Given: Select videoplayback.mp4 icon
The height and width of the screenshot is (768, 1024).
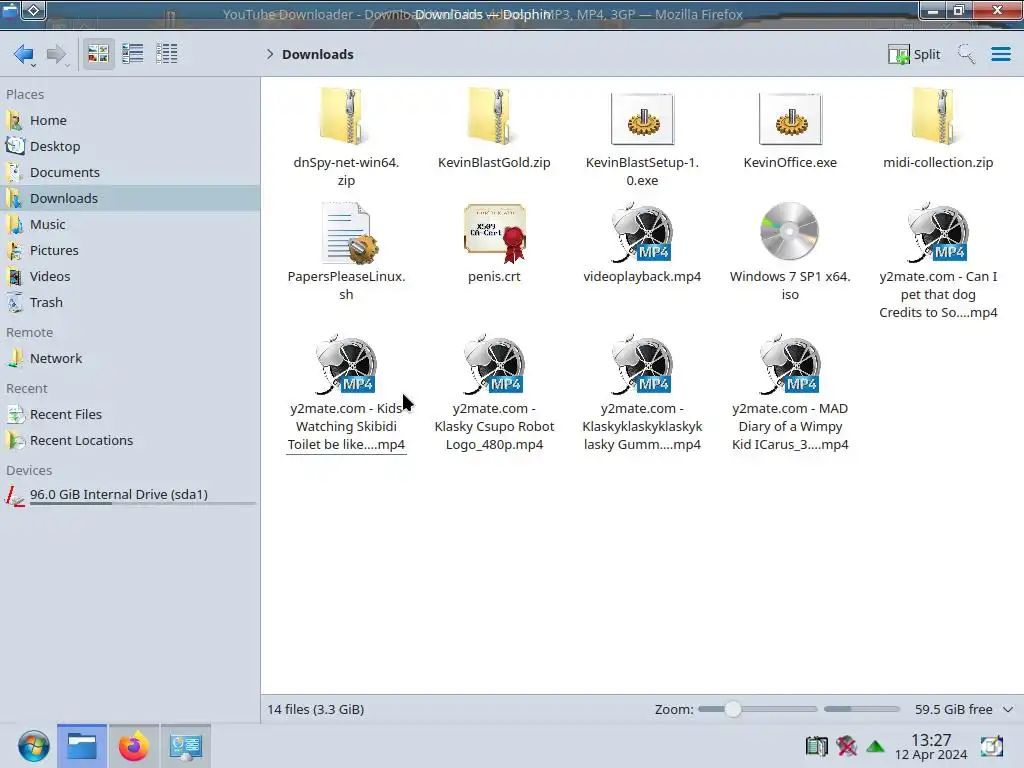Looking at the screenshot, I should [x=643, y=232].
